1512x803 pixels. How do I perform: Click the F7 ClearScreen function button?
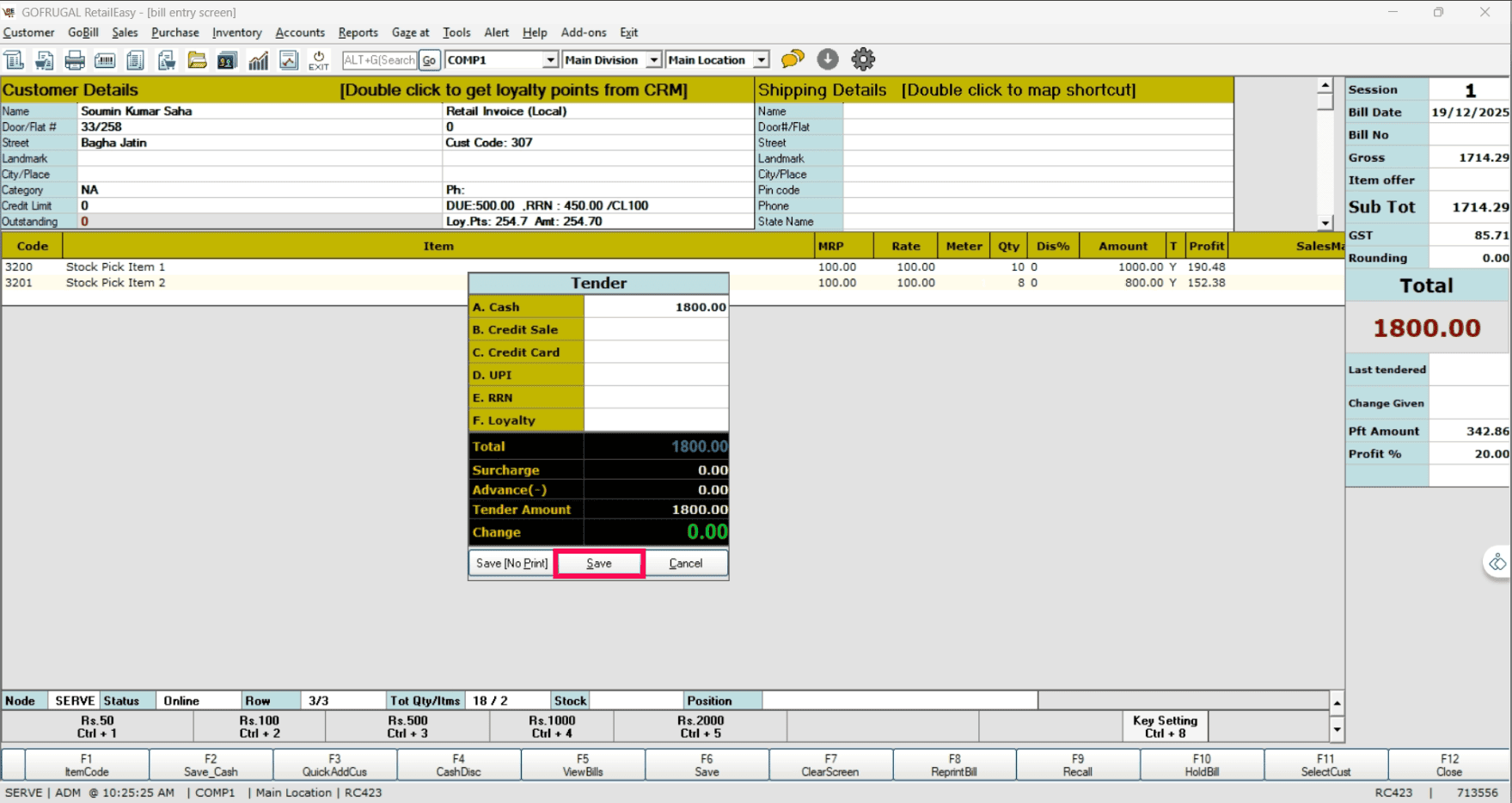point(830,765)
